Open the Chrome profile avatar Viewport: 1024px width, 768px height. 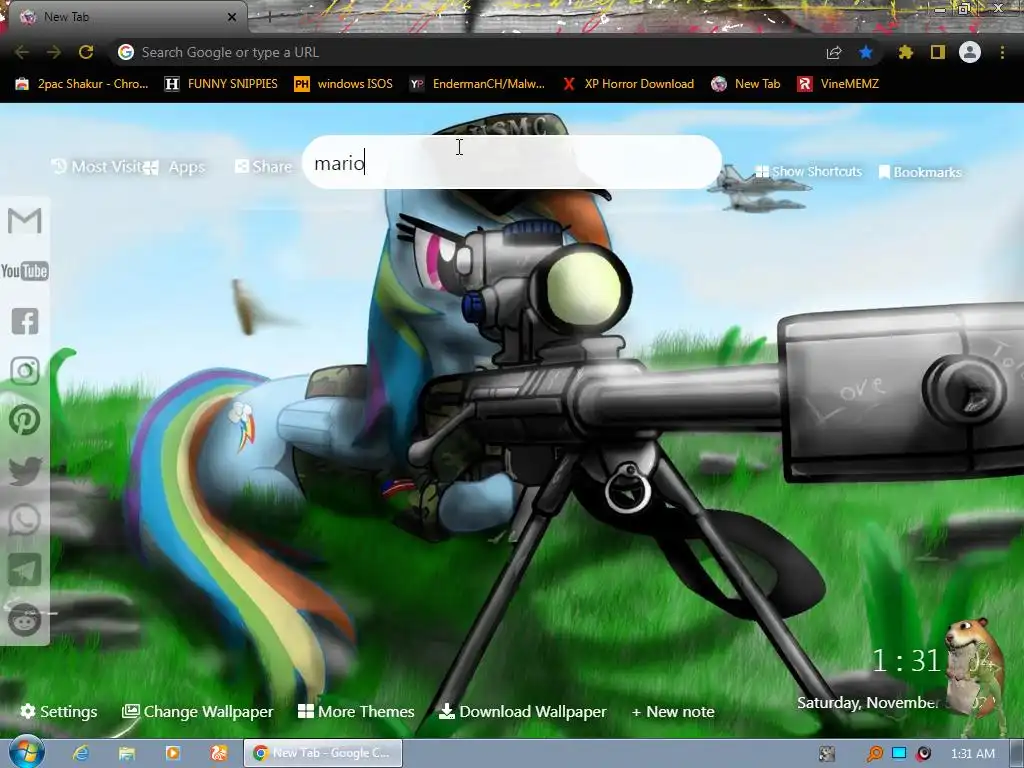[970, 52]
